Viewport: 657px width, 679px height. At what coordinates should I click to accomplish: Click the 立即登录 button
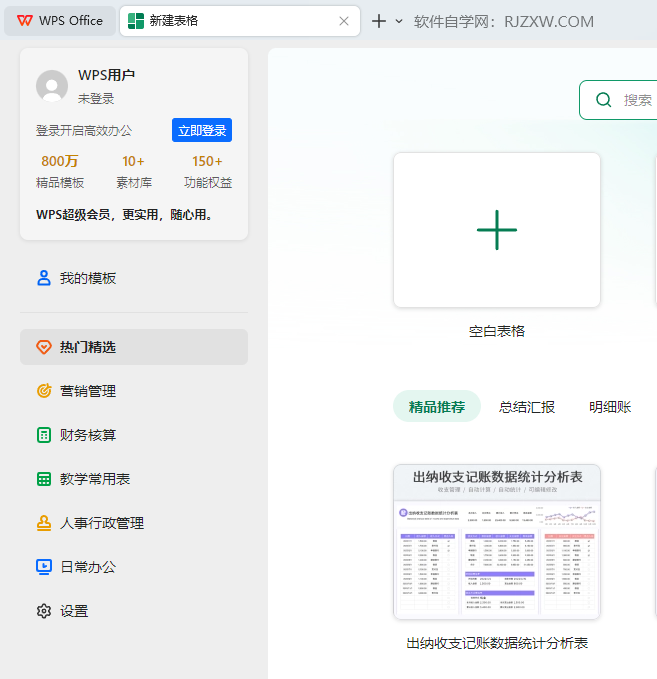tap(202, 130)
